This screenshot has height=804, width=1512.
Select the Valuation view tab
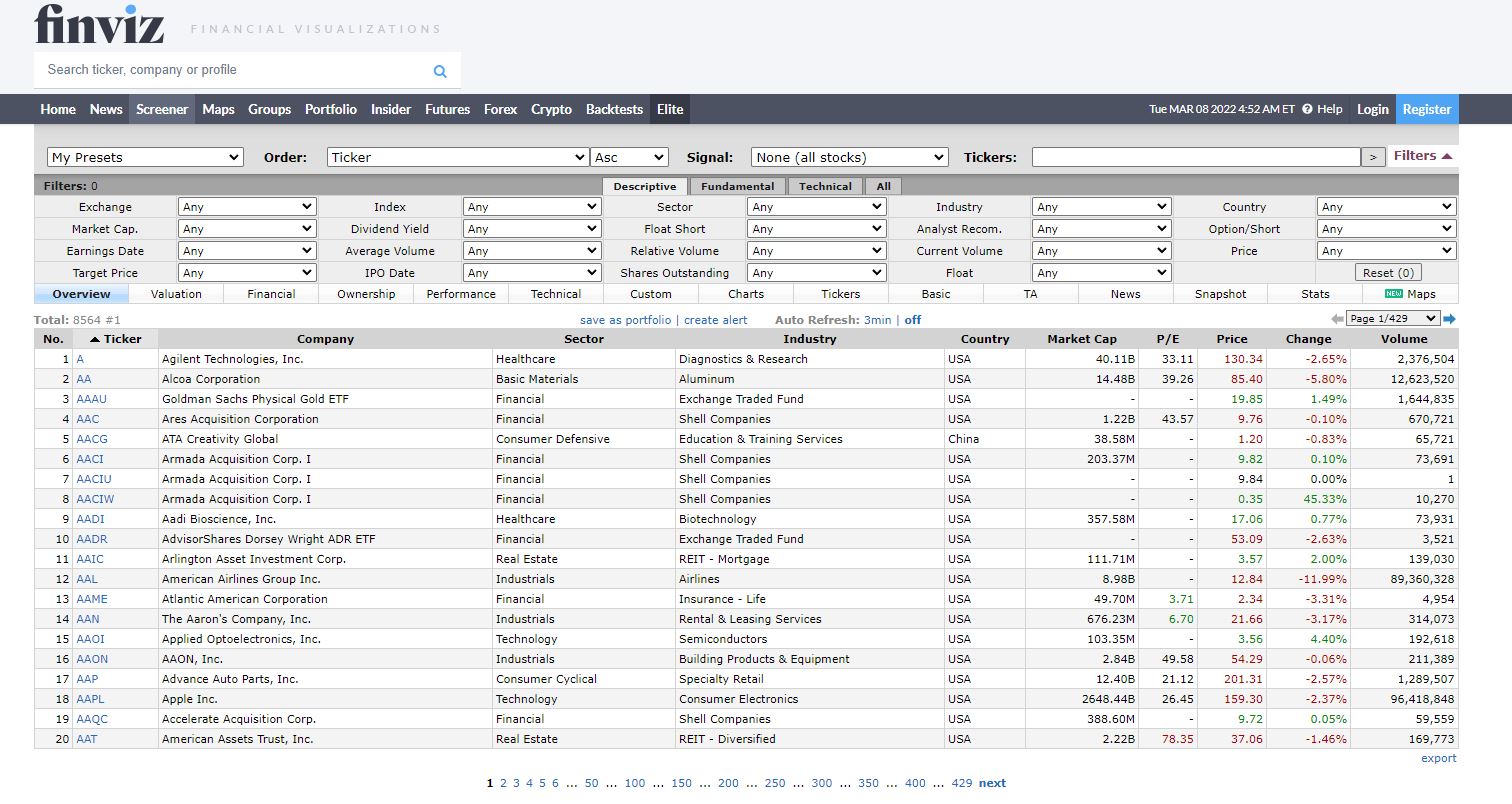tap(176, 294)
